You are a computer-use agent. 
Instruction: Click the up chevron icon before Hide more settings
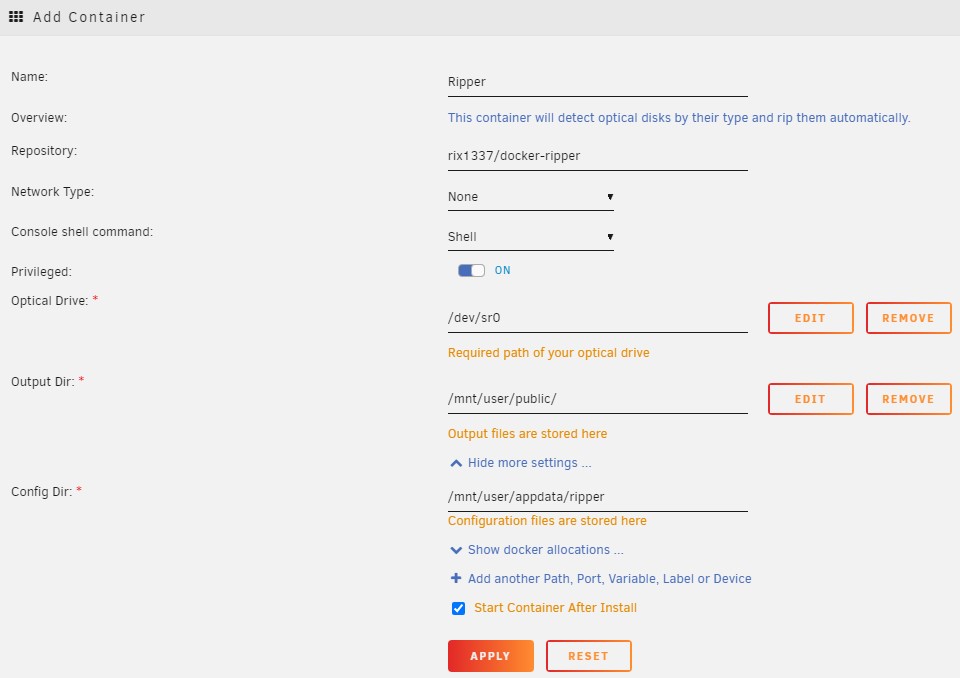coord(456,463)
